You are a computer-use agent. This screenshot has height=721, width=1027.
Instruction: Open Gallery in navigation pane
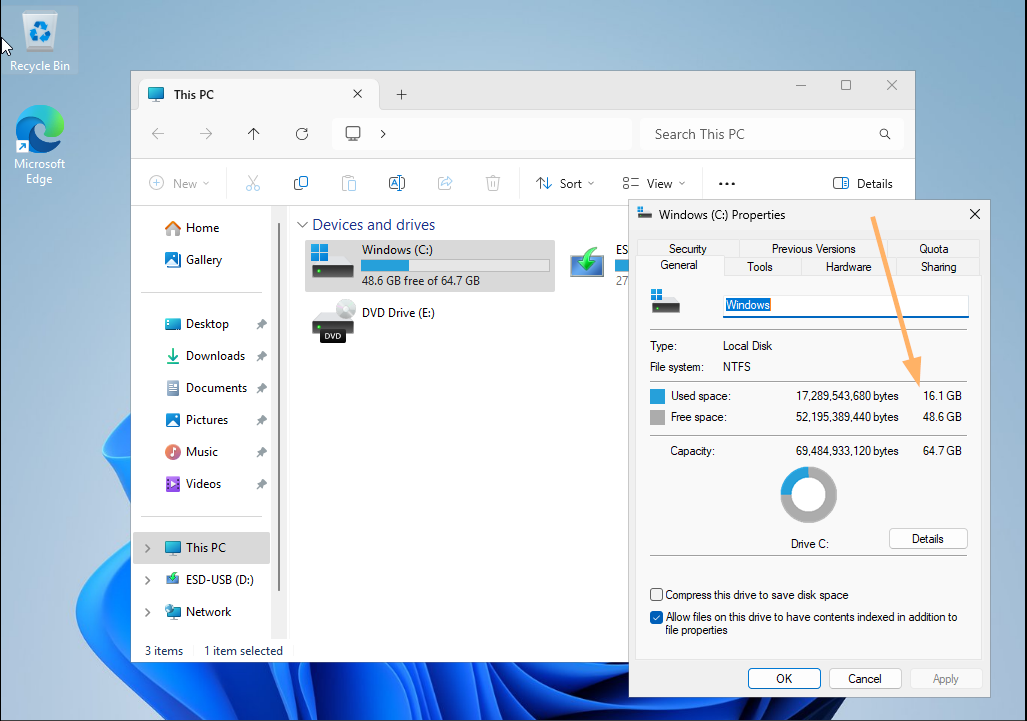click(203, 260)
